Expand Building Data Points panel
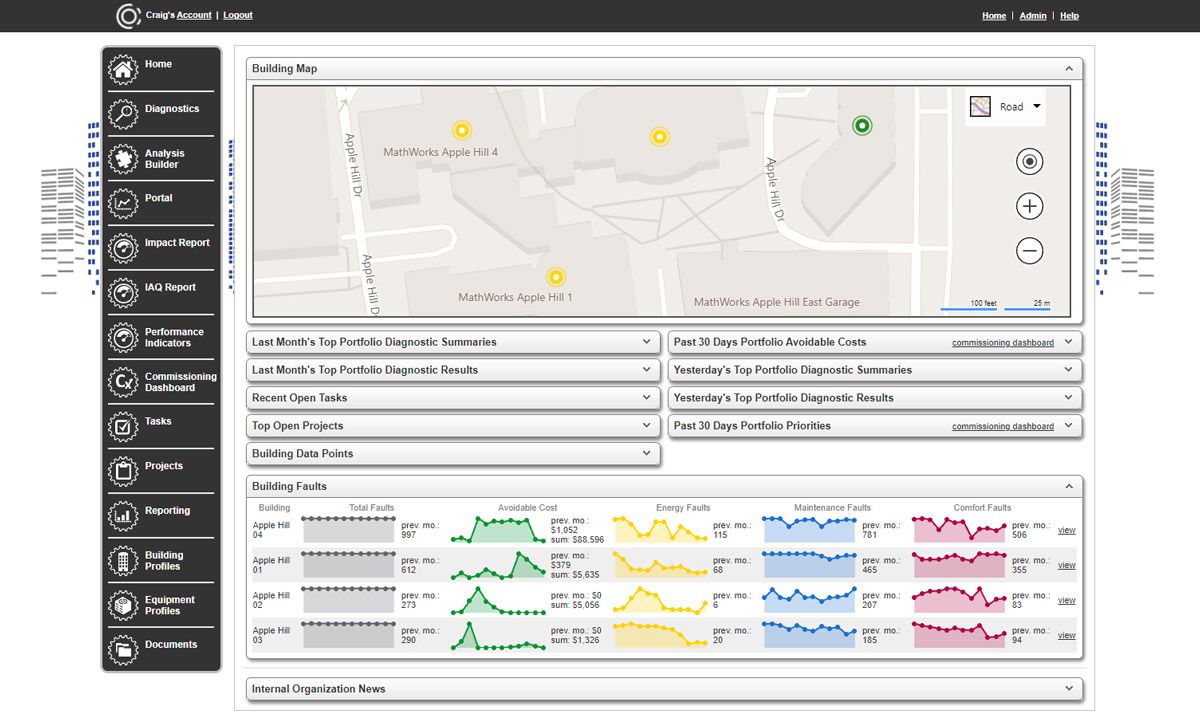This screenshot has height=712, width=1200. pyautogui.click(x=646, y=454)
